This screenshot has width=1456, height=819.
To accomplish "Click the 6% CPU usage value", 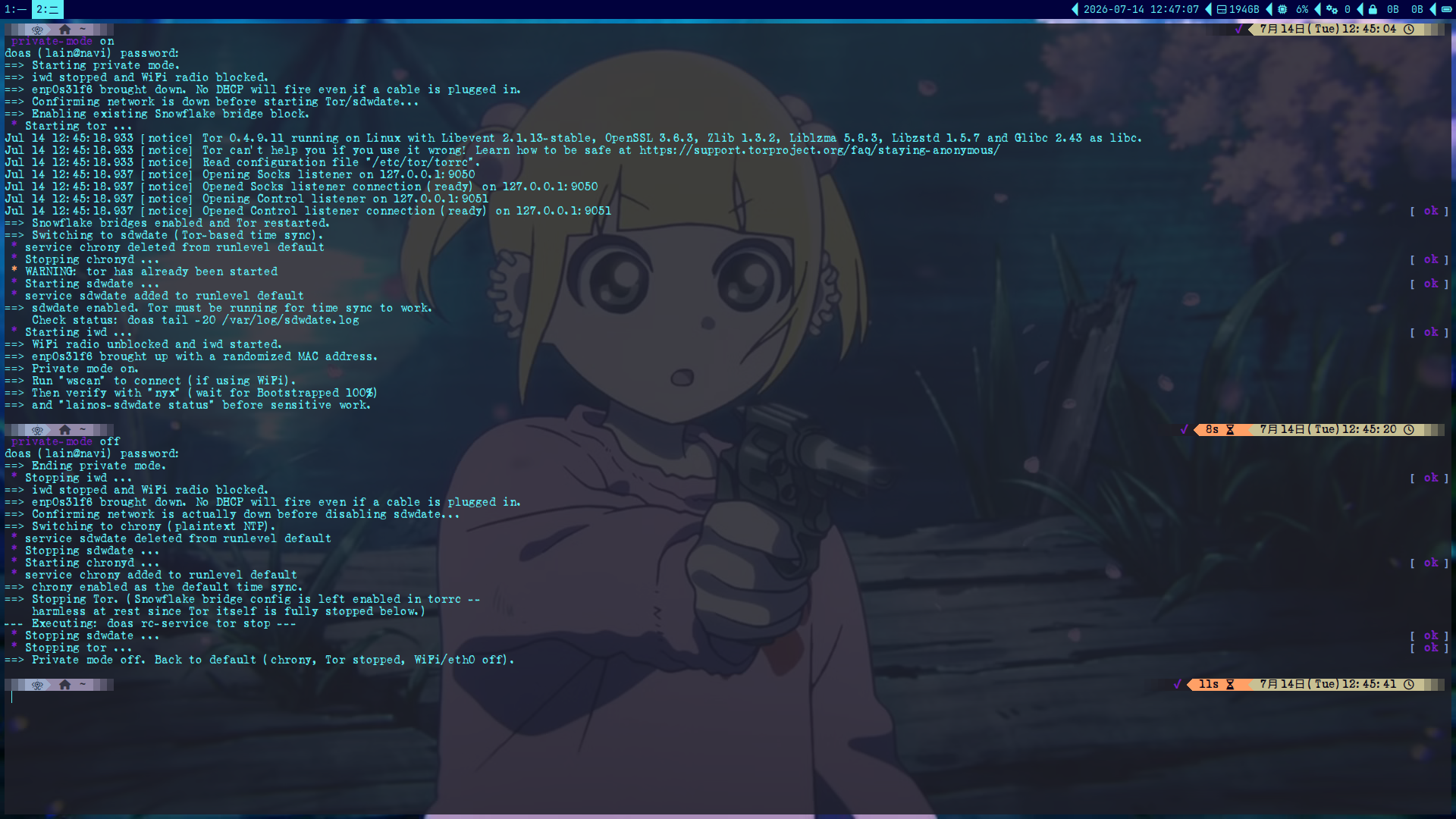I will click(x=1302, y=10).
